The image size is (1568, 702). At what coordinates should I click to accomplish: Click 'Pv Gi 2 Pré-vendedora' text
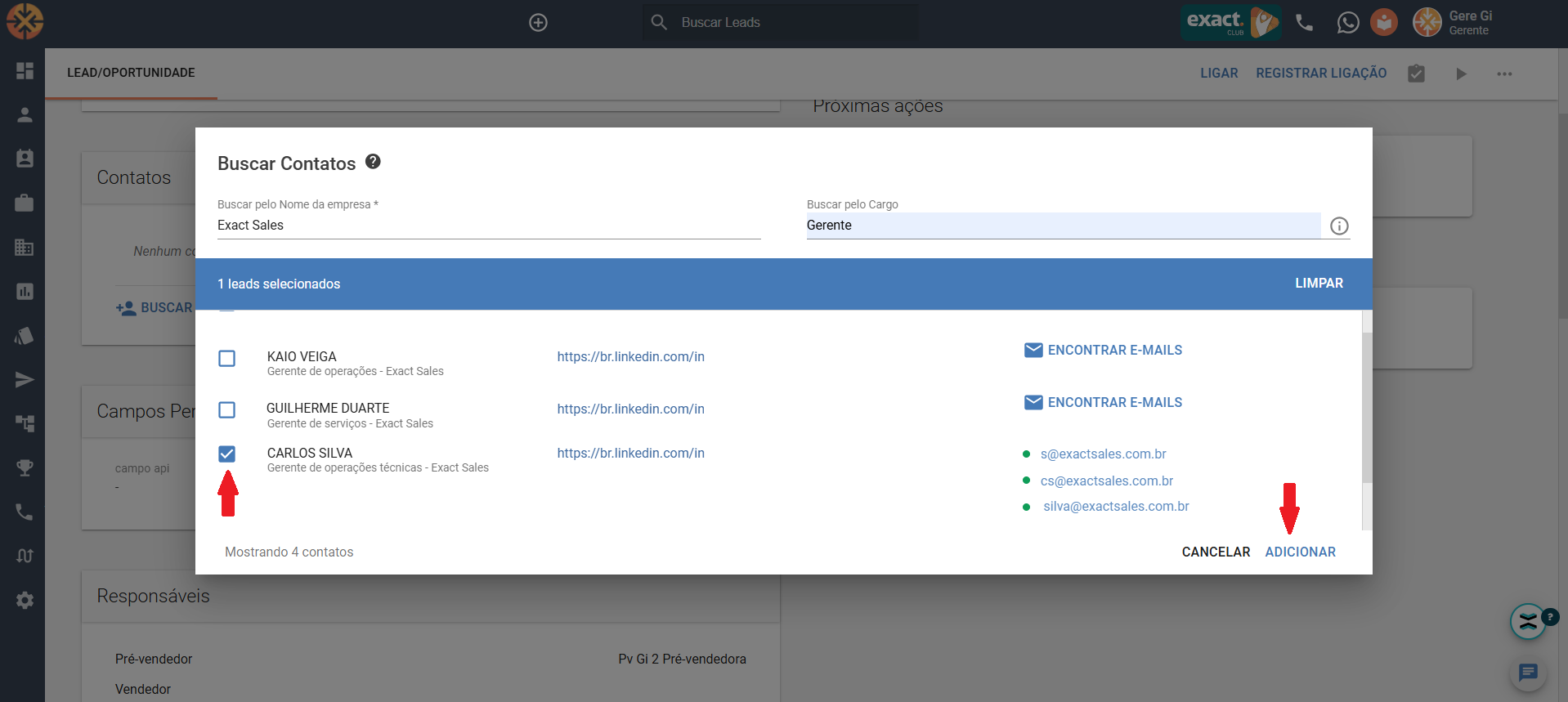pyautogui.click(x=682, y=659)
